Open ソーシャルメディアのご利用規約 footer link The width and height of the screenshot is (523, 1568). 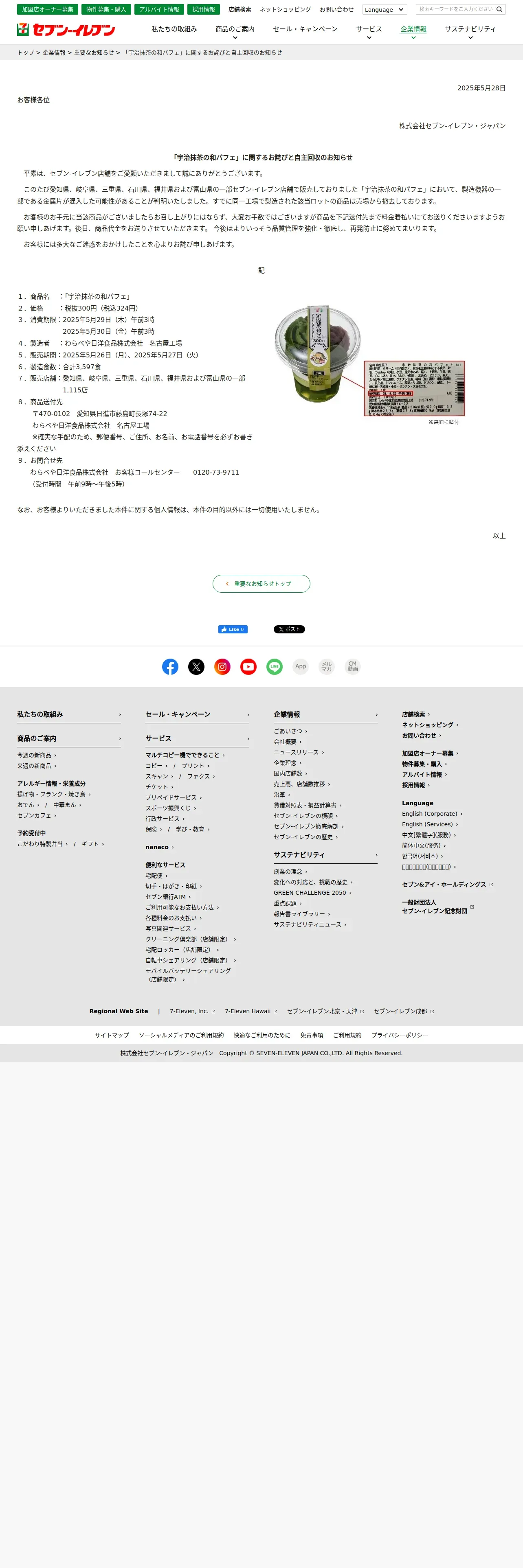(x=181, y=1036)
